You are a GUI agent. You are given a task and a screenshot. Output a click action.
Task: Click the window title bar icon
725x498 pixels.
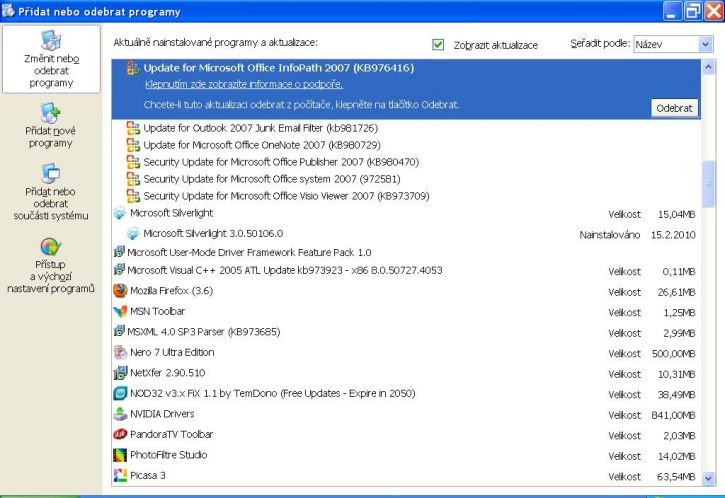tap(8, 11)
